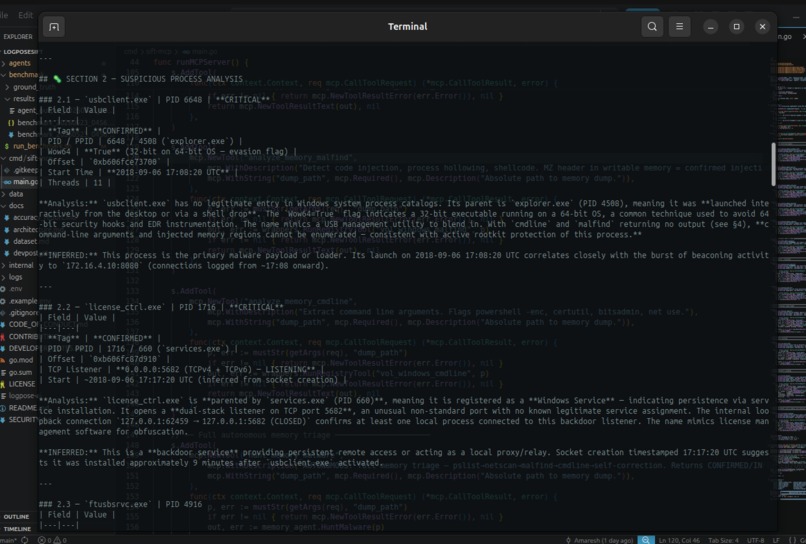The image size is (806, 544).
Task: Select UTF-8 encoding in status bar
Action: click(x=755, y=540)
